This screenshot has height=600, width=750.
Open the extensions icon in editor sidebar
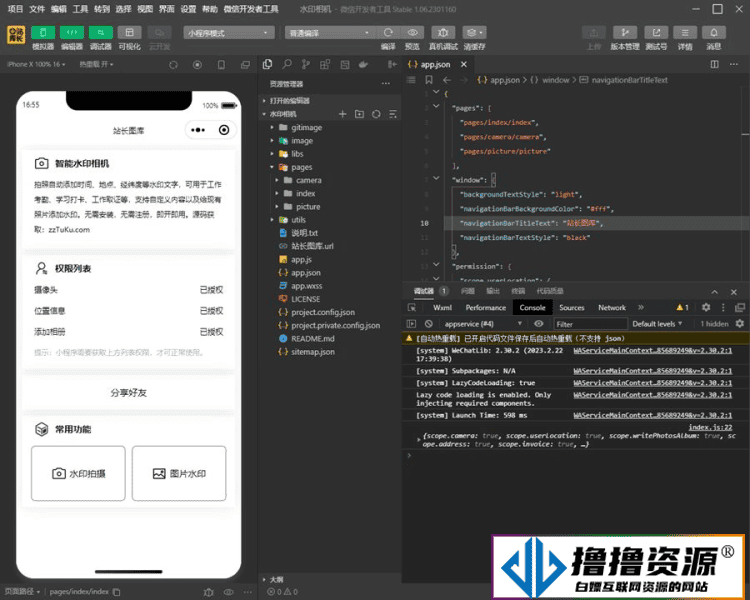pyautogui.click(x=325, y=64)
